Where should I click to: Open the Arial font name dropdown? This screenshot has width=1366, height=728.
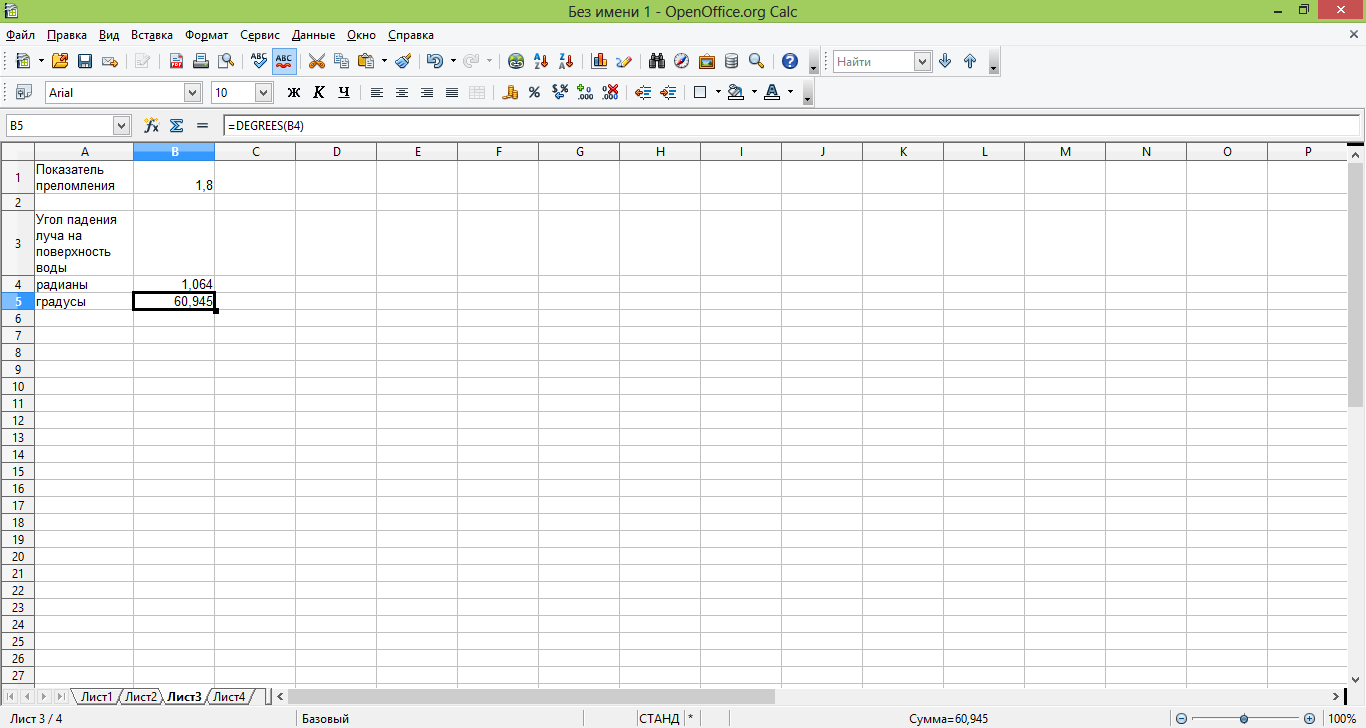(193, 92)
